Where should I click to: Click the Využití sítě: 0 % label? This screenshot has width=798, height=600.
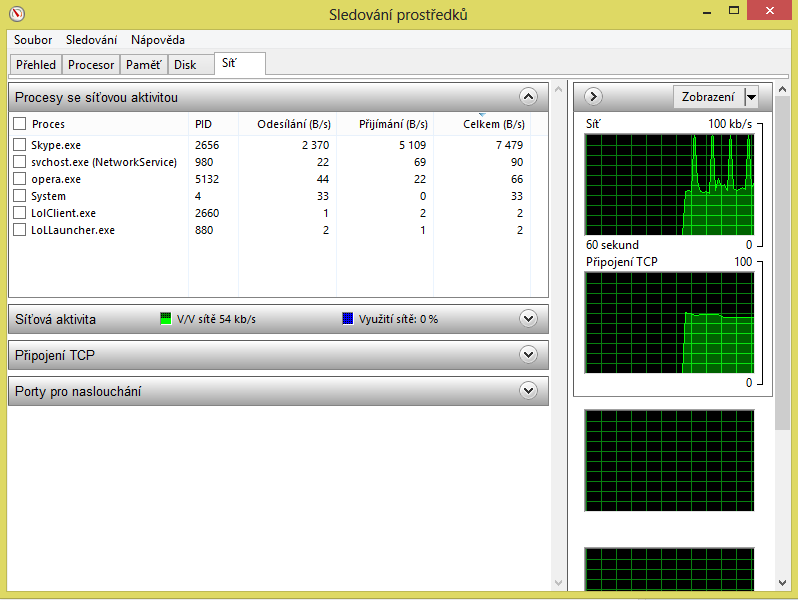(x=398, y=319)
